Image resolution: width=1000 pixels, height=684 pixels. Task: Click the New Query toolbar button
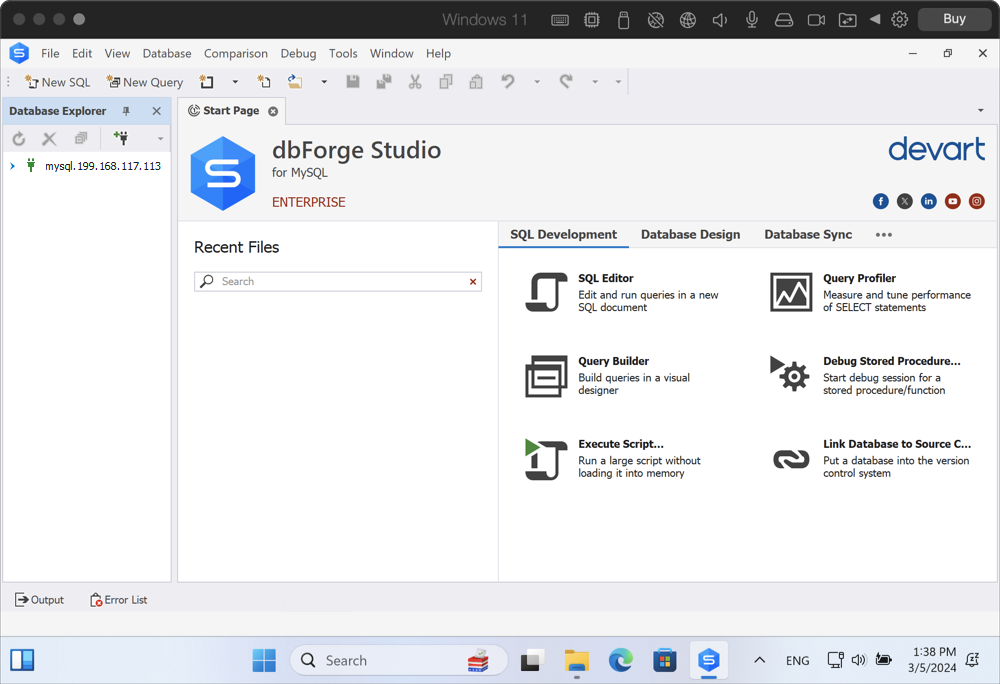[x=145, y=82]
